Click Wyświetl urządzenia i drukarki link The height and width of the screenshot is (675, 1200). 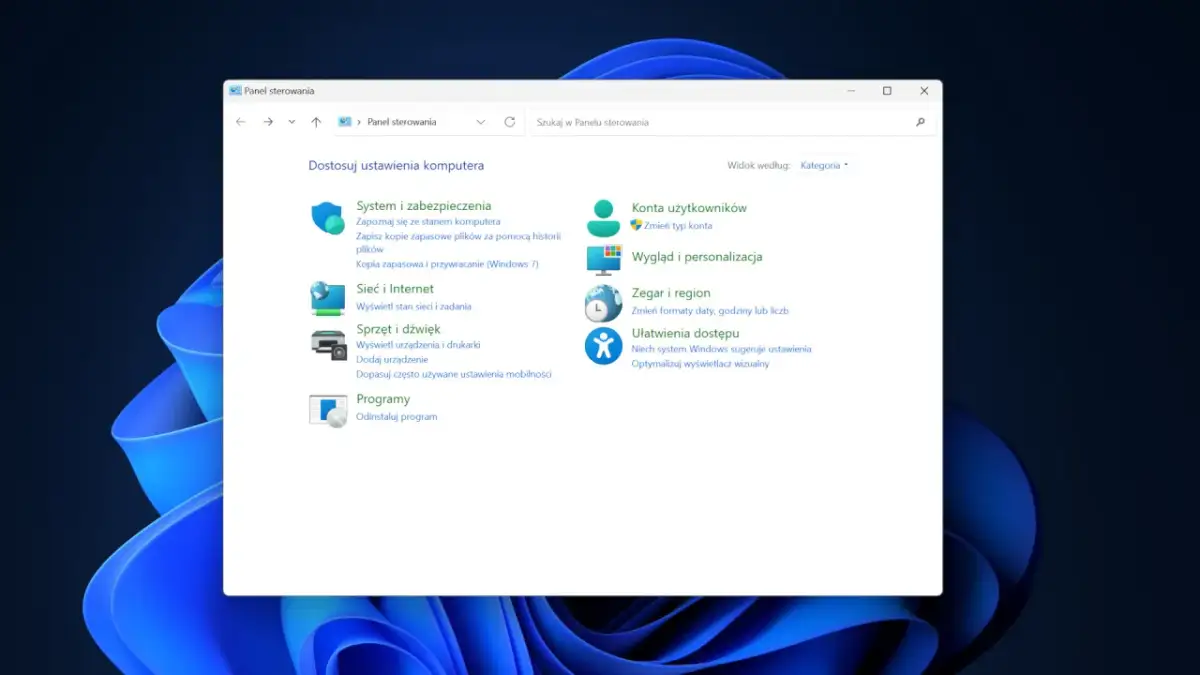pyautogui.click(x=418, y=345)
